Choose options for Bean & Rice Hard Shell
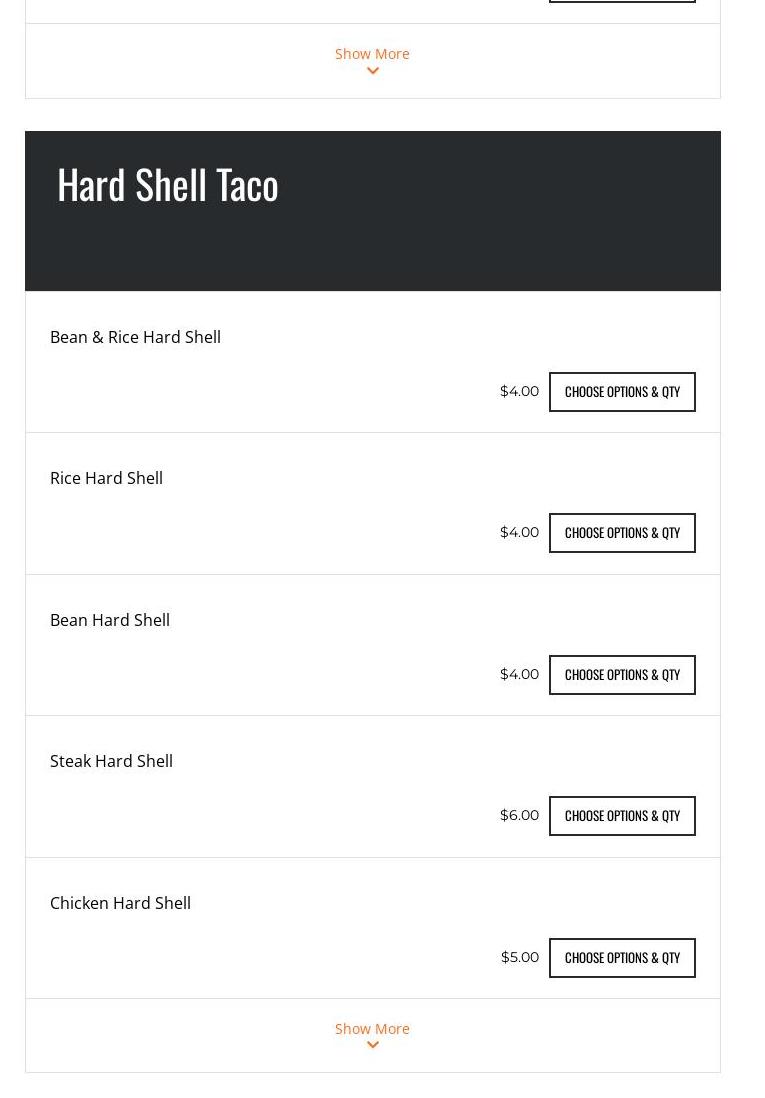The height and width of the screenshot is (1098, 765). click(x=622, y=392)
